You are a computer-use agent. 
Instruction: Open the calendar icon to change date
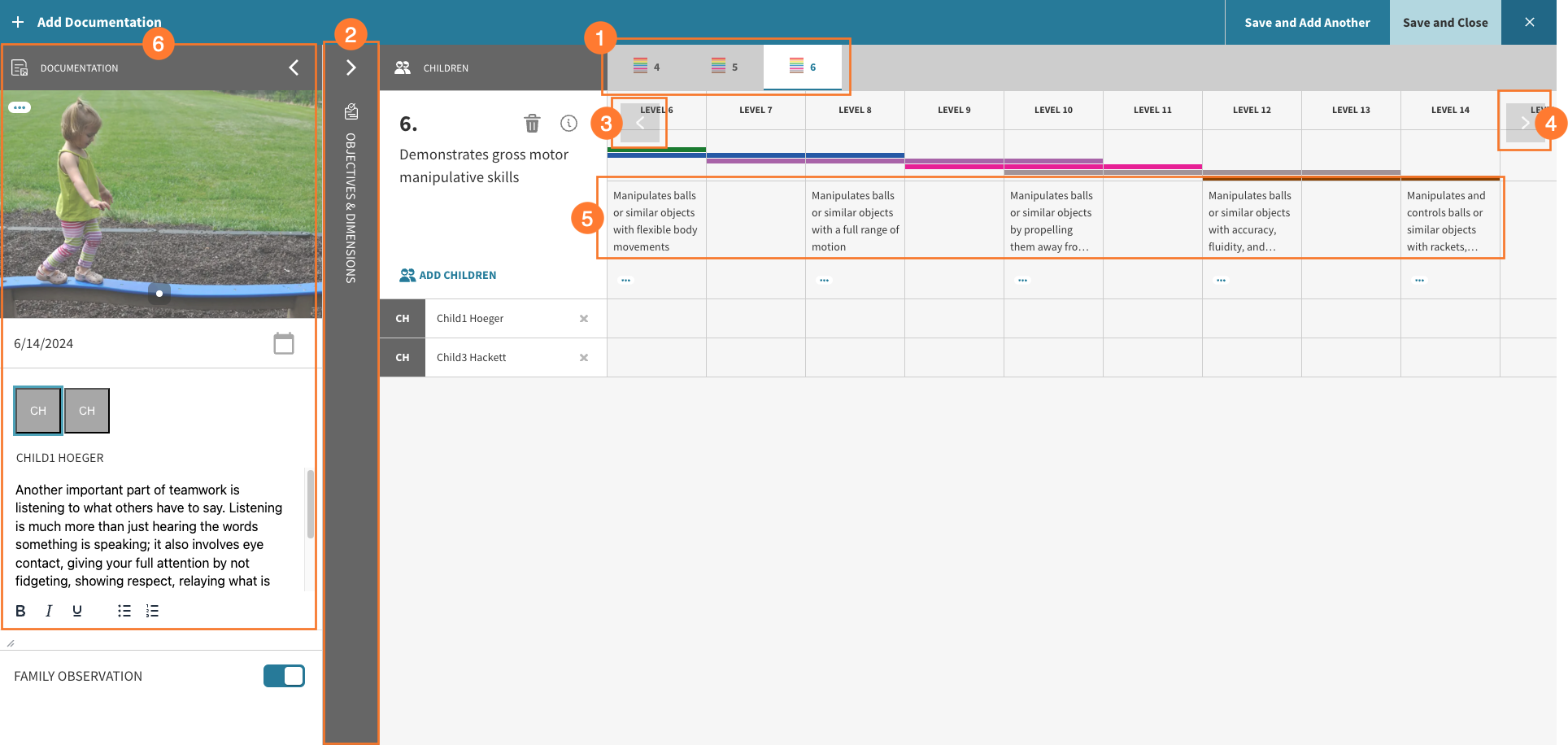[284, 343]
